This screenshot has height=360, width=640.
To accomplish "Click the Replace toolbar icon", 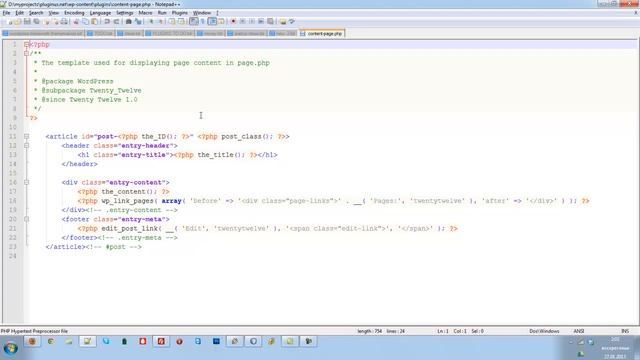I will (x=138, y=21).
